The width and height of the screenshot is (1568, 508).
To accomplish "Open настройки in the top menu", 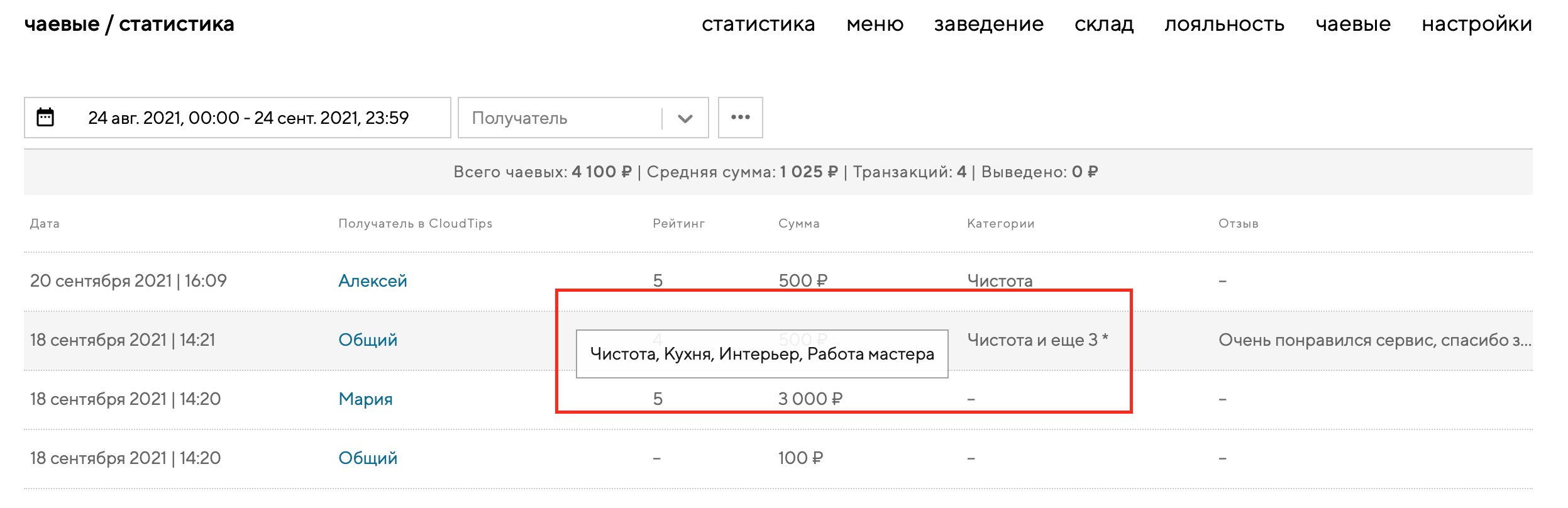I will tap(1476, 24).
